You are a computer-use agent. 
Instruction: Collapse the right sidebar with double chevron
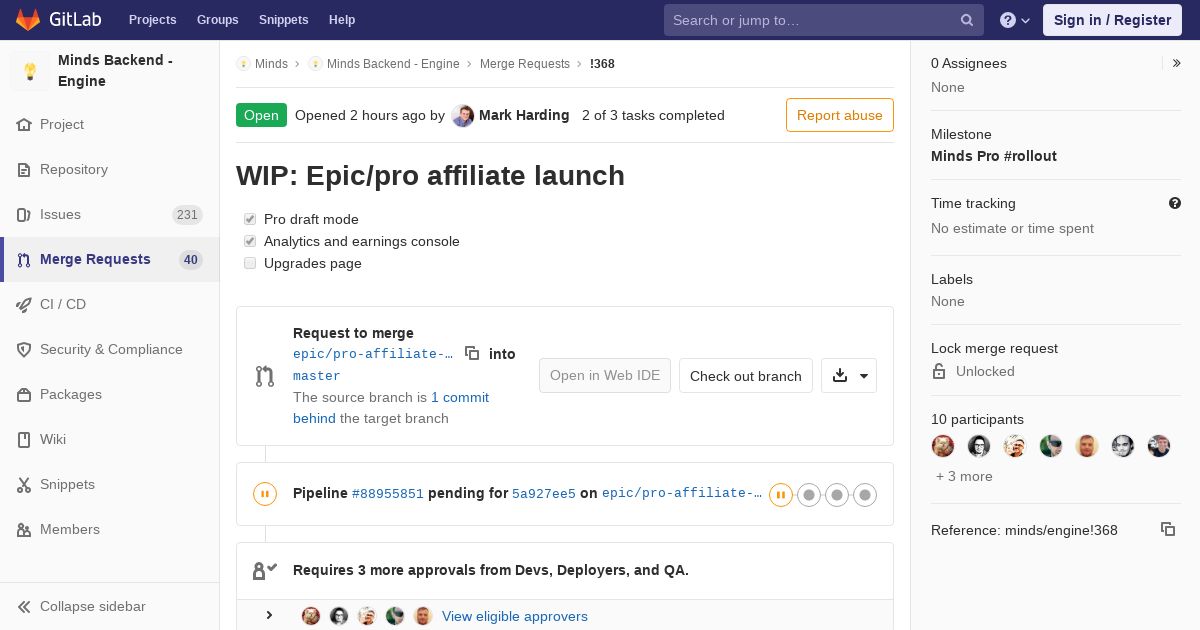point(1177,63)
